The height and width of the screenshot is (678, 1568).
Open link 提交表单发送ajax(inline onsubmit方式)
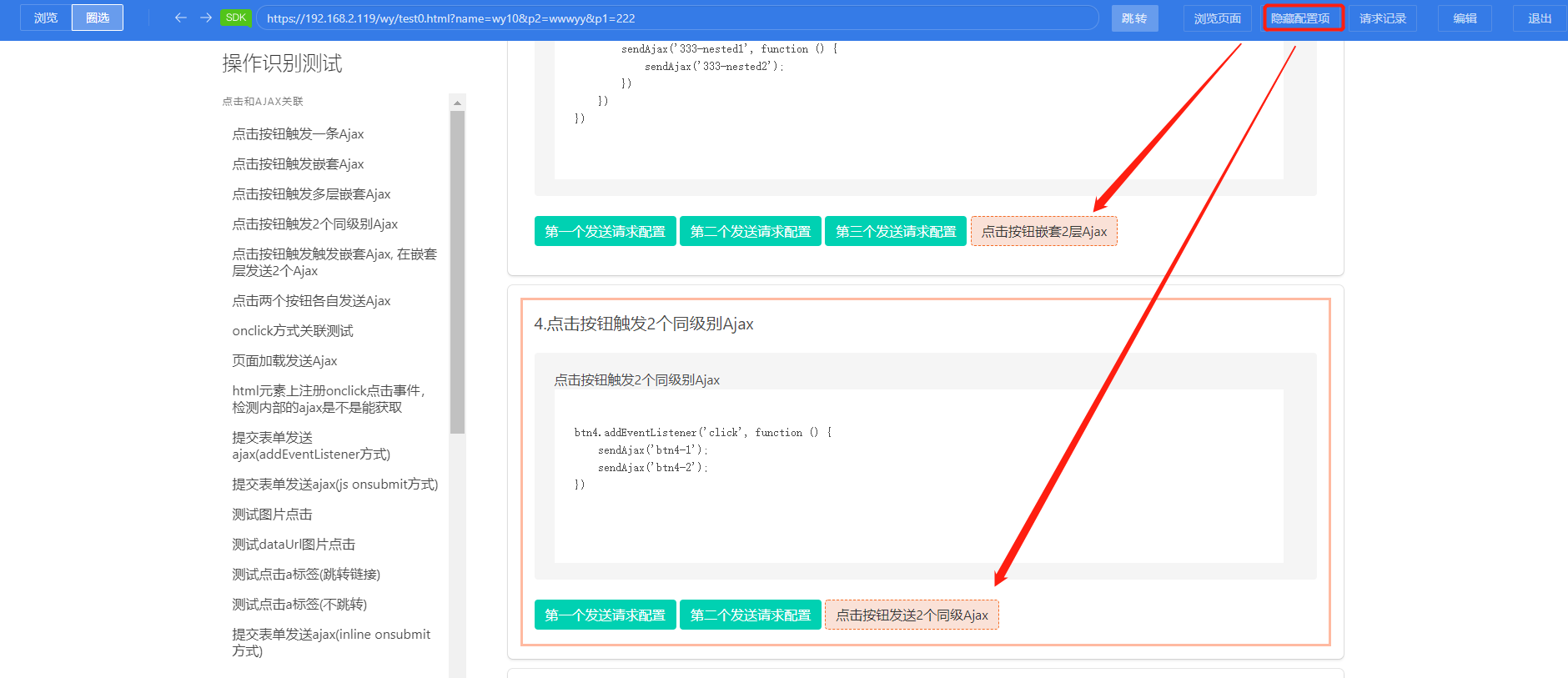pyautogui.click(x=331, y=642)
